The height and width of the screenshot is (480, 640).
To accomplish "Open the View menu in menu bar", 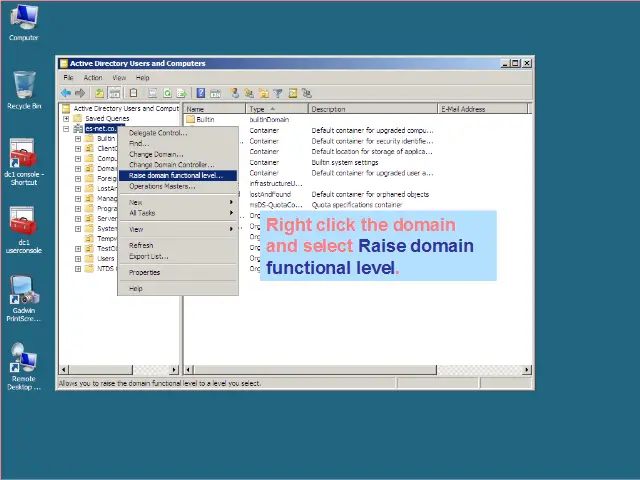I will point(119,78).
